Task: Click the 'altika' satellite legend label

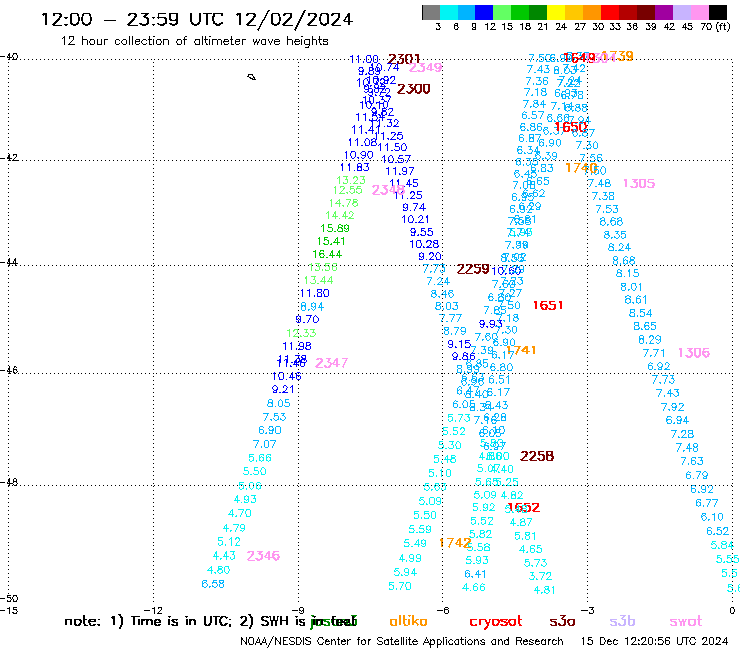Action: (408, 621)
